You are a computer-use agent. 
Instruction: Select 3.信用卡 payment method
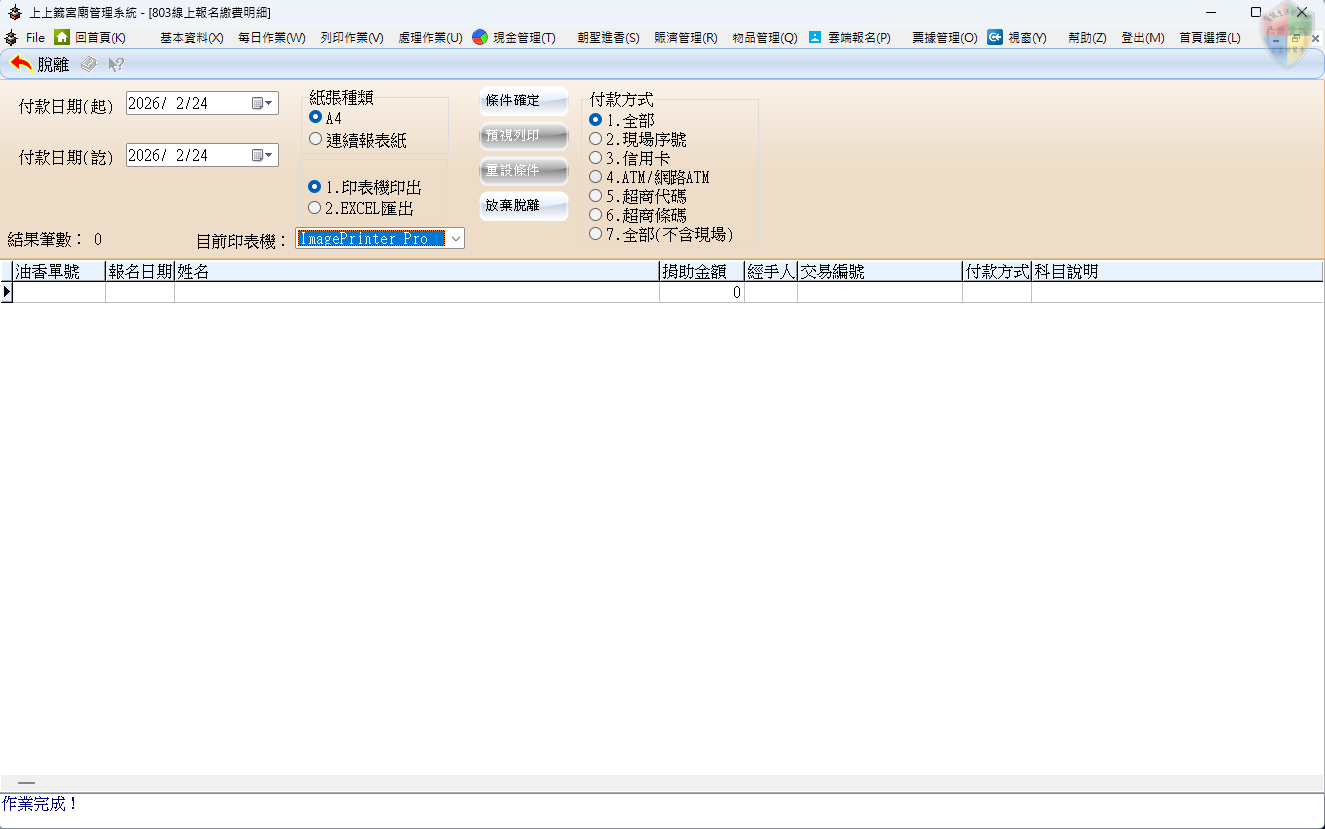pos(596,158)
